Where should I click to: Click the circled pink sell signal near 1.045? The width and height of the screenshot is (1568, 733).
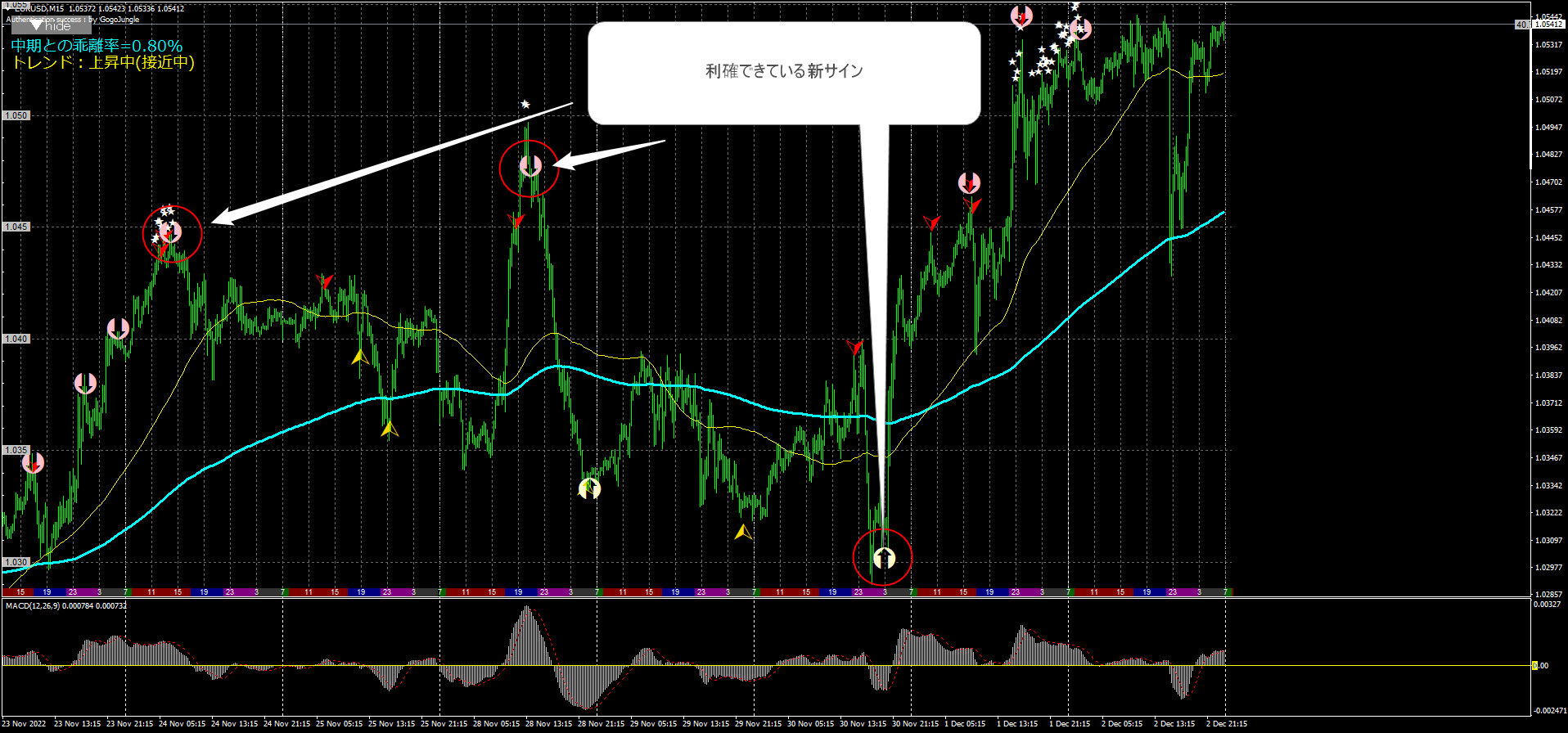170,232
